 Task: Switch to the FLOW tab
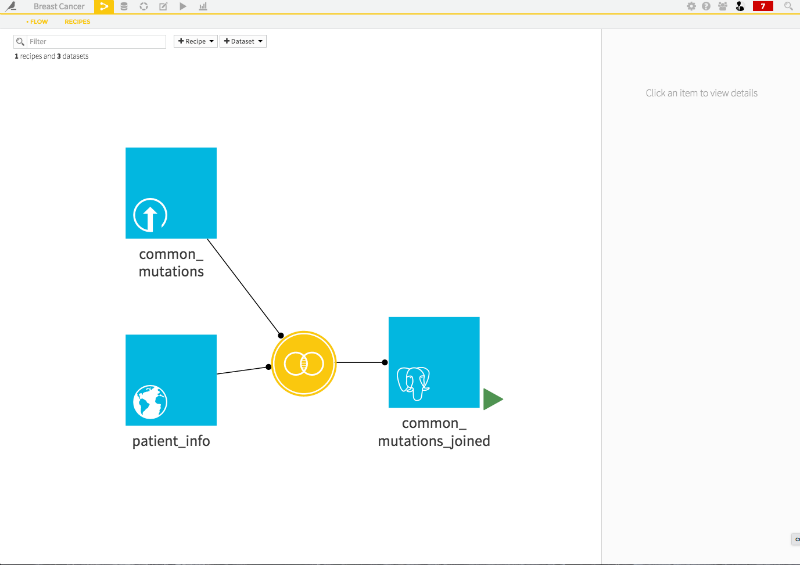[37, 21]
